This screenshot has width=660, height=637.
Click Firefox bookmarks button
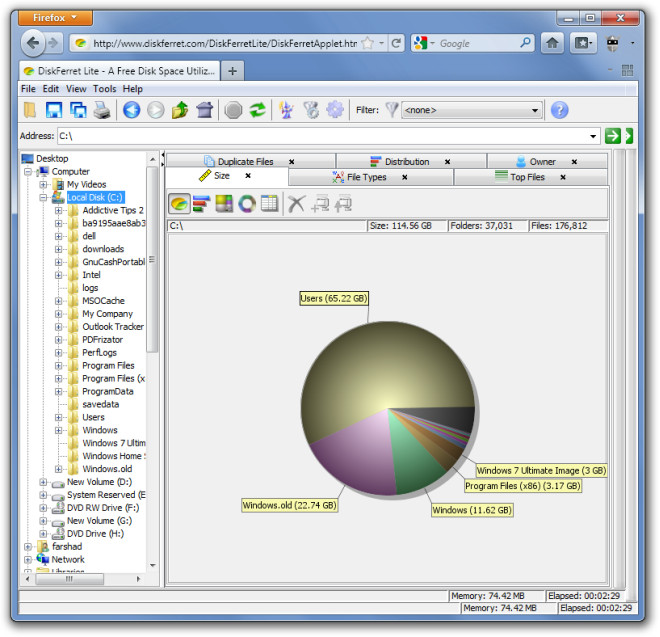[x=583, y=43]
